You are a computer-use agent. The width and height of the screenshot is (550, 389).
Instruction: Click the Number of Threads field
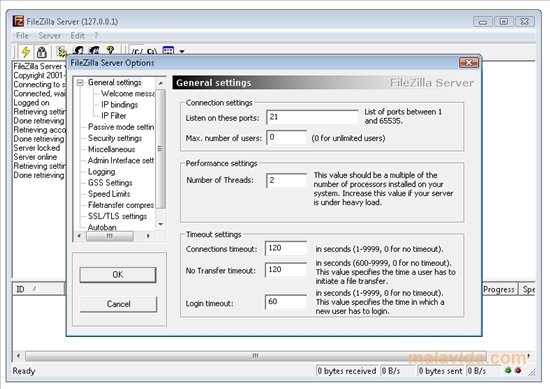tap(286, 180)
